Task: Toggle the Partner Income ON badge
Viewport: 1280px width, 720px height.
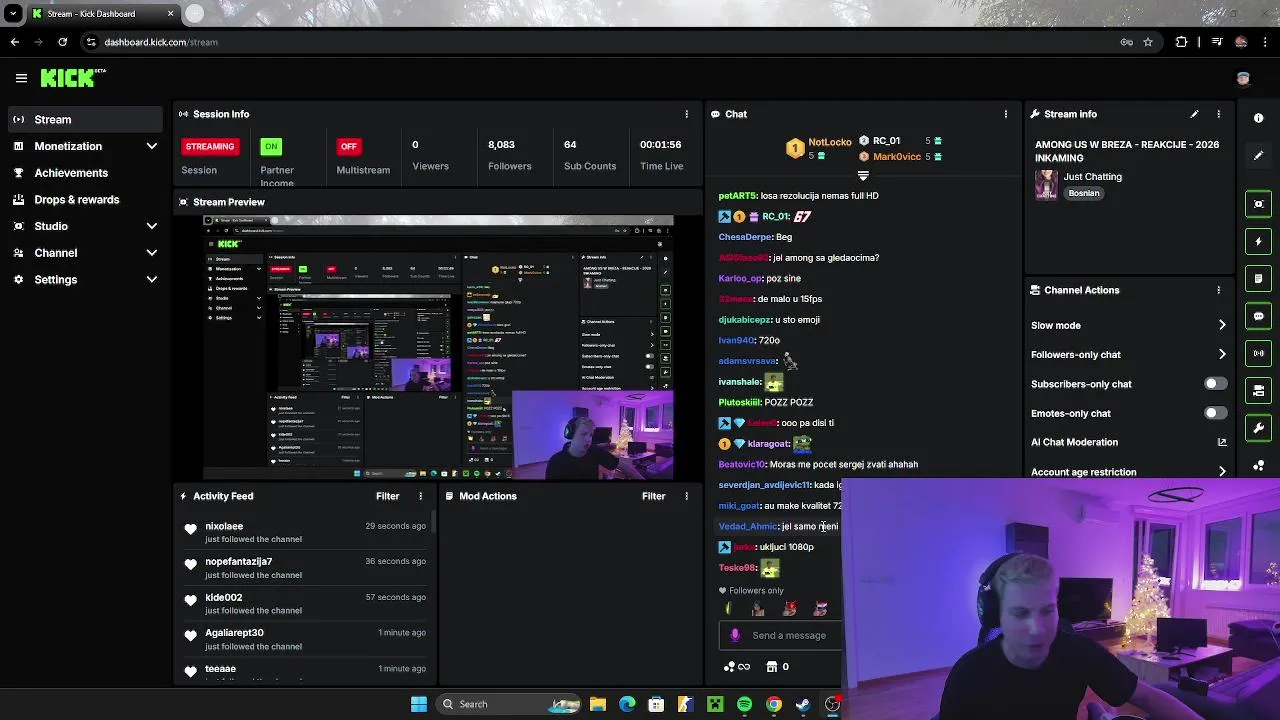Action: [x=271, y=146]
